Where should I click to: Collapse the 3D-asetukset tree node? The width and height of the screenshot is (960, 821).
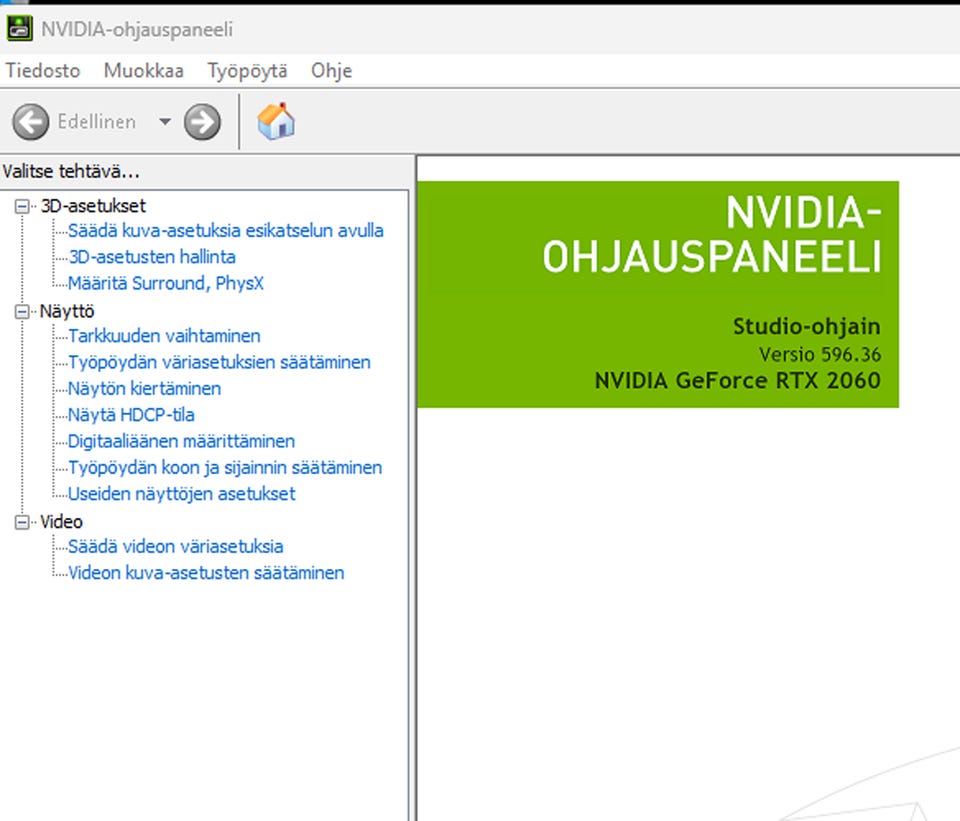click(22, 206)
